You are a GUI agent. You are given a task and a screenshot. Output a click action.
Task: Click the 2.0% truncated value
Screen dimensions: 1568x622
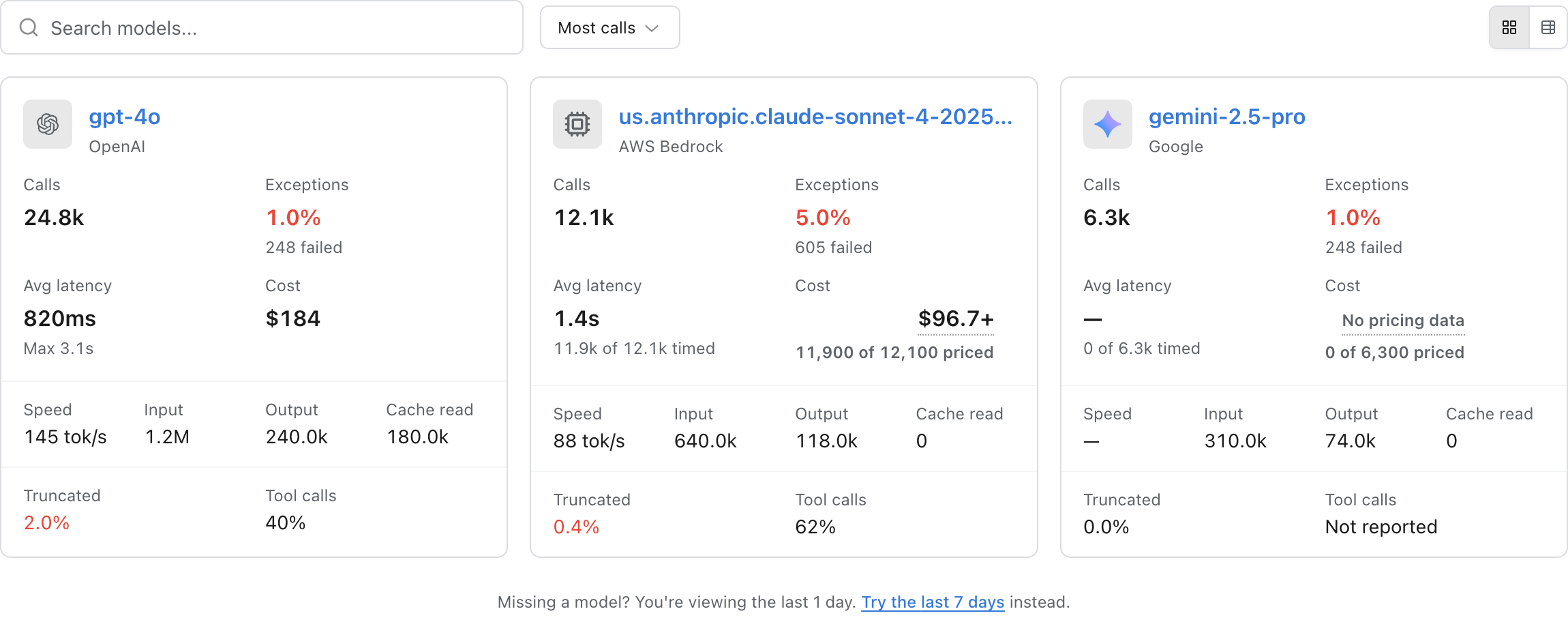(46, 523)
